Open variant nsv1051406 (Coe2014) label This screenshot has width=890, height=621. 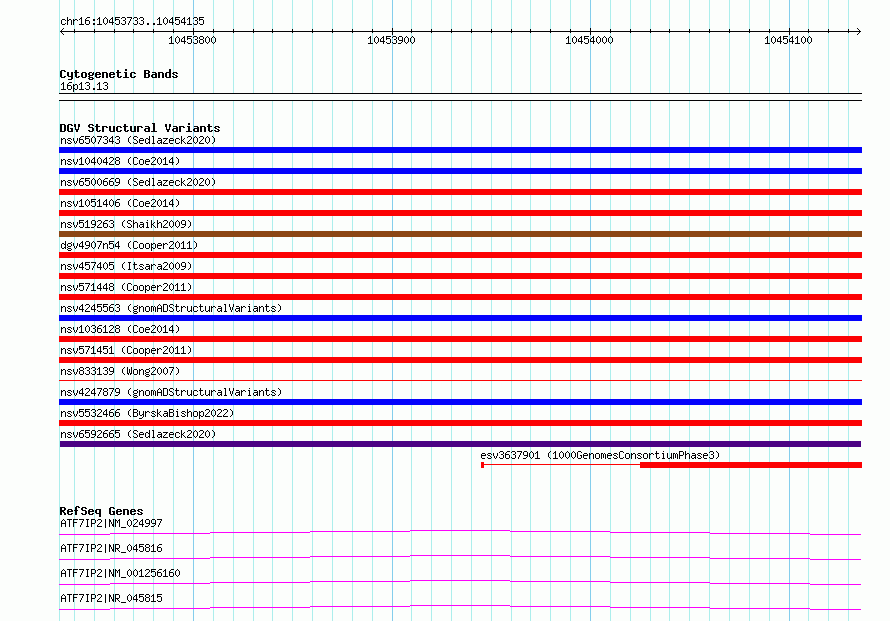point(120,203)
